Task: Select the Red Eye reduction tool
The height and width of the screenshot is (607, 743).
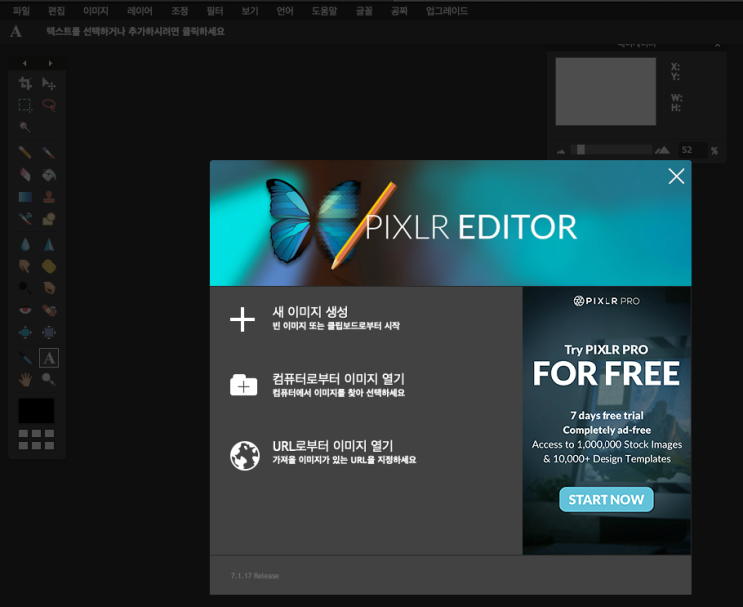Action: tap(25, 310)
